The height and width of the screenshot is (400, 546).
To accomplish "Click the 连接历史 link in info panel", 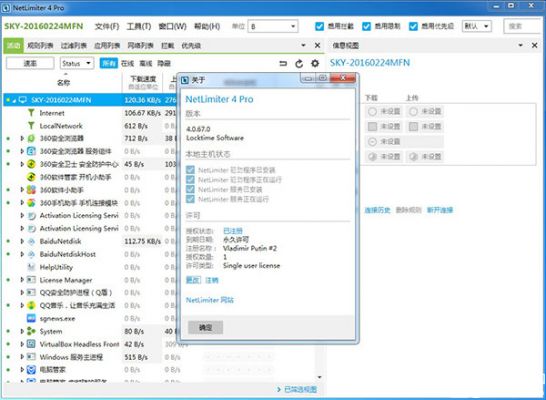I will [377, 210].
